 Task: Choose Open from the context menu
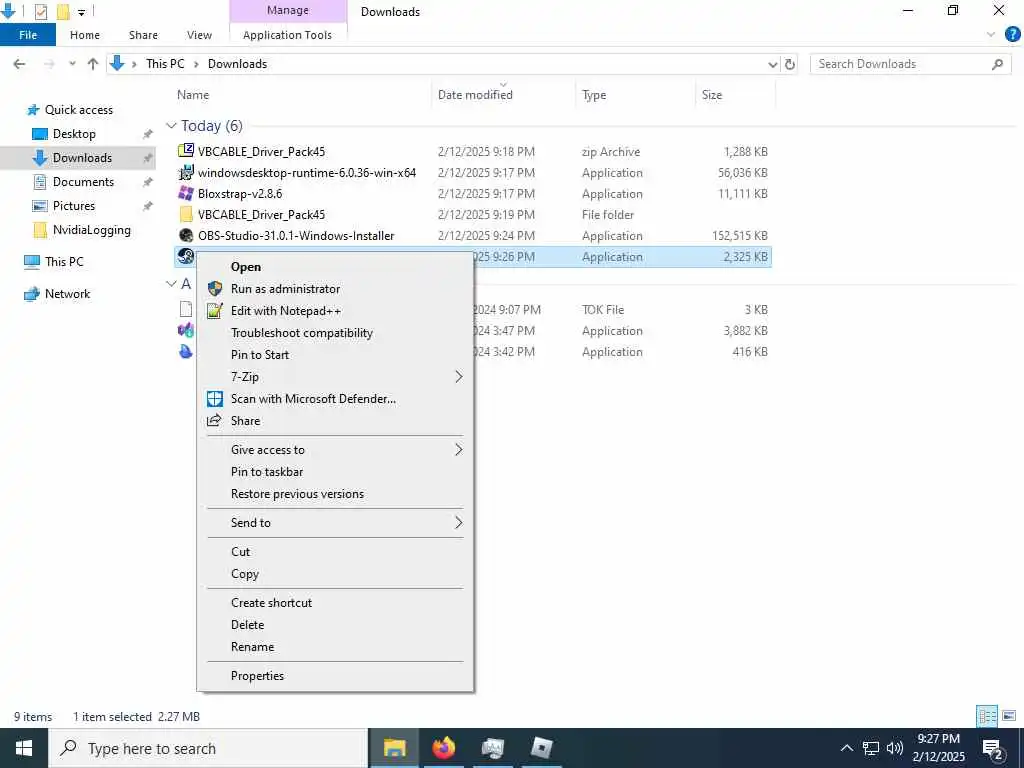(x=246, y=266)
